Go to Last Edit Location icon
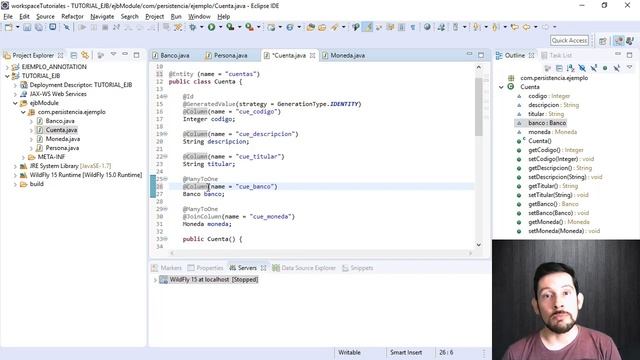 pos(515,27)
